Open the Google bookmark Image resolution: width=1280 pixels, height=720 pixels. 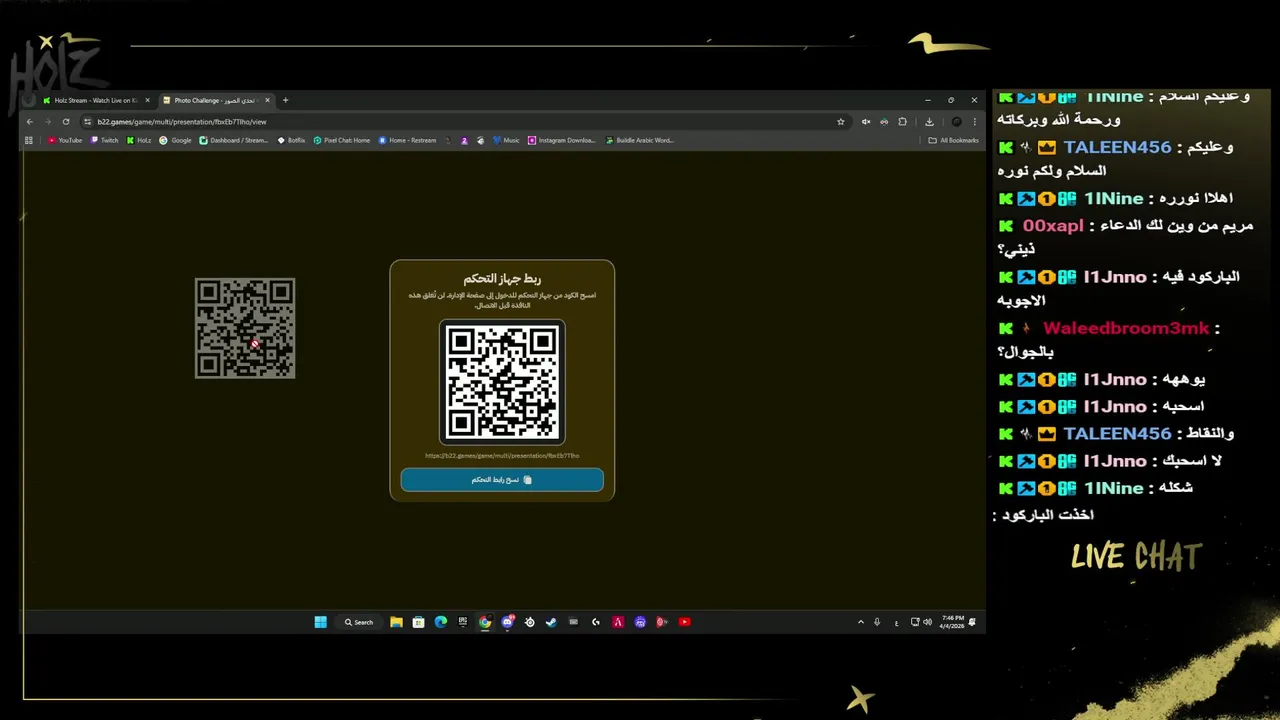[175, 140]
